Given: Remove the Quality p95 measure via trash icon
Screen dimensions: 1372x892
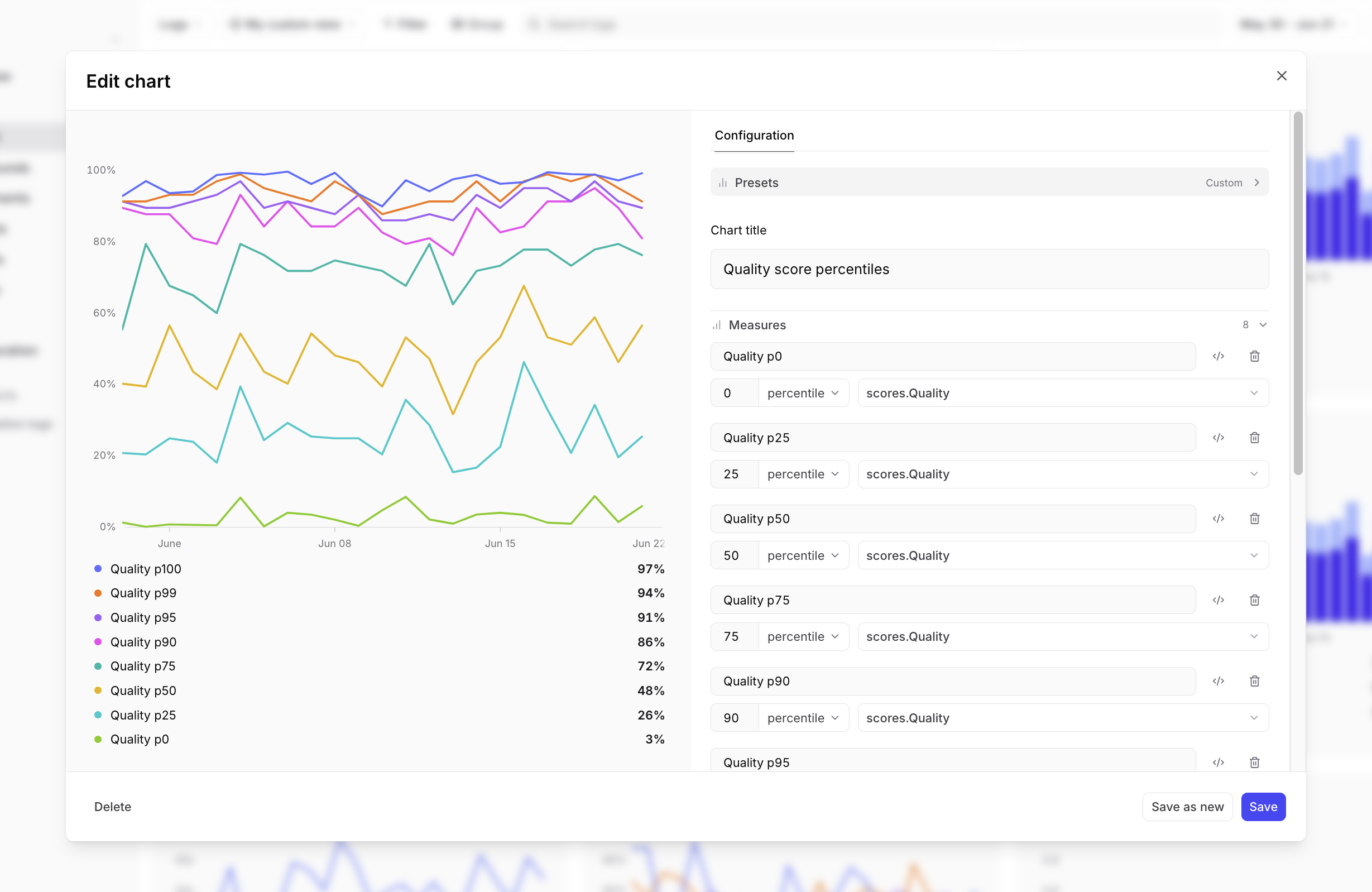Looking at the screenshot, I should tap(1254, 762).
